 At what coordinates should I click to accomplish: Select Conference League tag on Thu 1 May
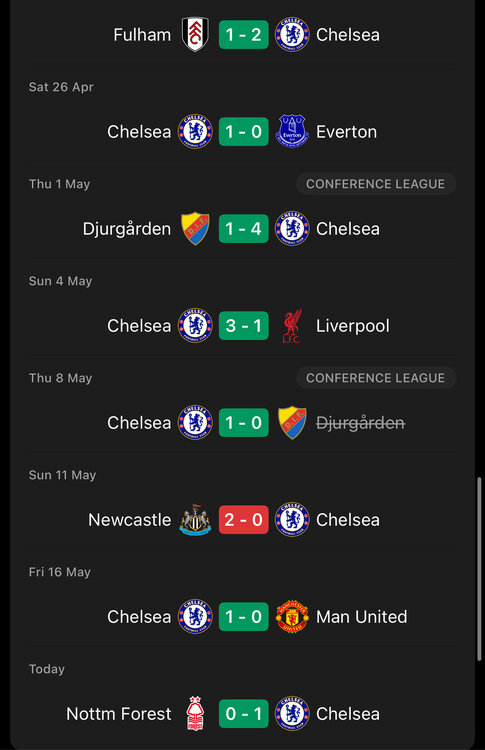[375, 184]
